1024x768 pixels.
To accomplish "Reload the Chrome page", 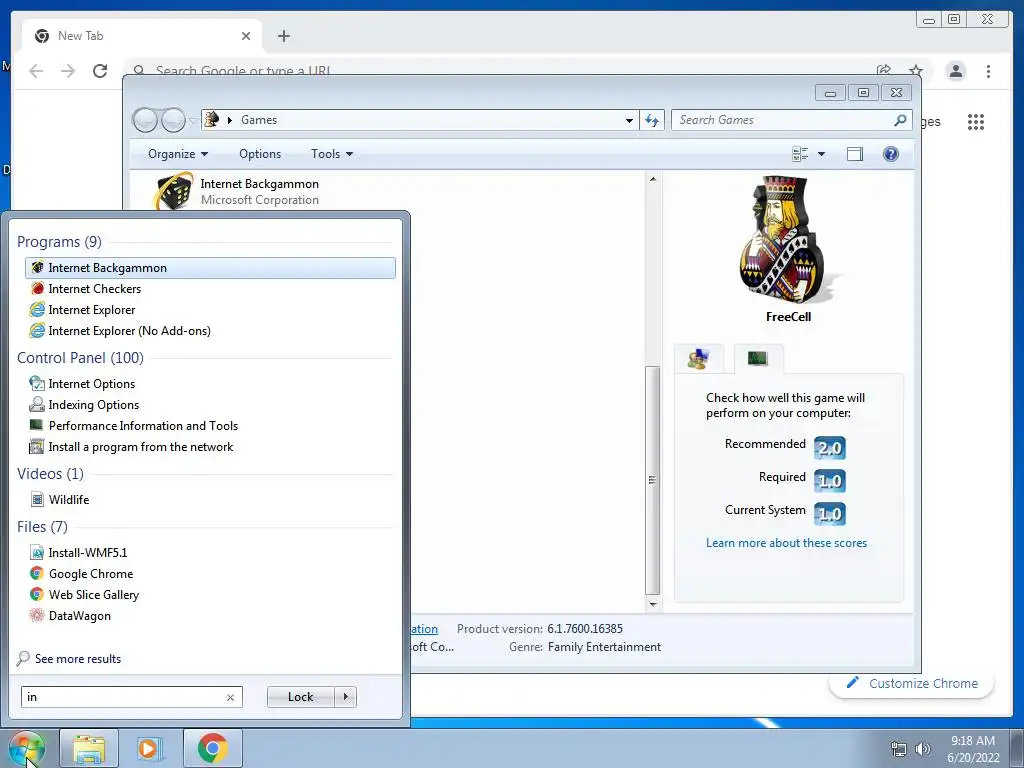I will pyautogui.click(x=100, y=71).
